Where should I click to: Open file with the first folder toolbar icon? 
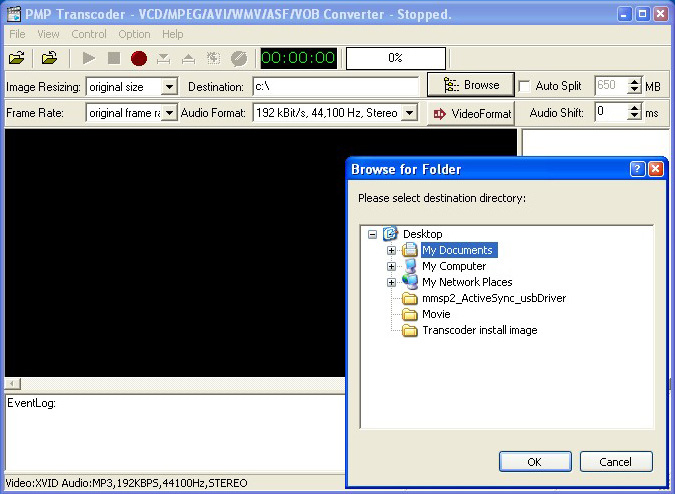pyautogui.click(x=17, y=58)
